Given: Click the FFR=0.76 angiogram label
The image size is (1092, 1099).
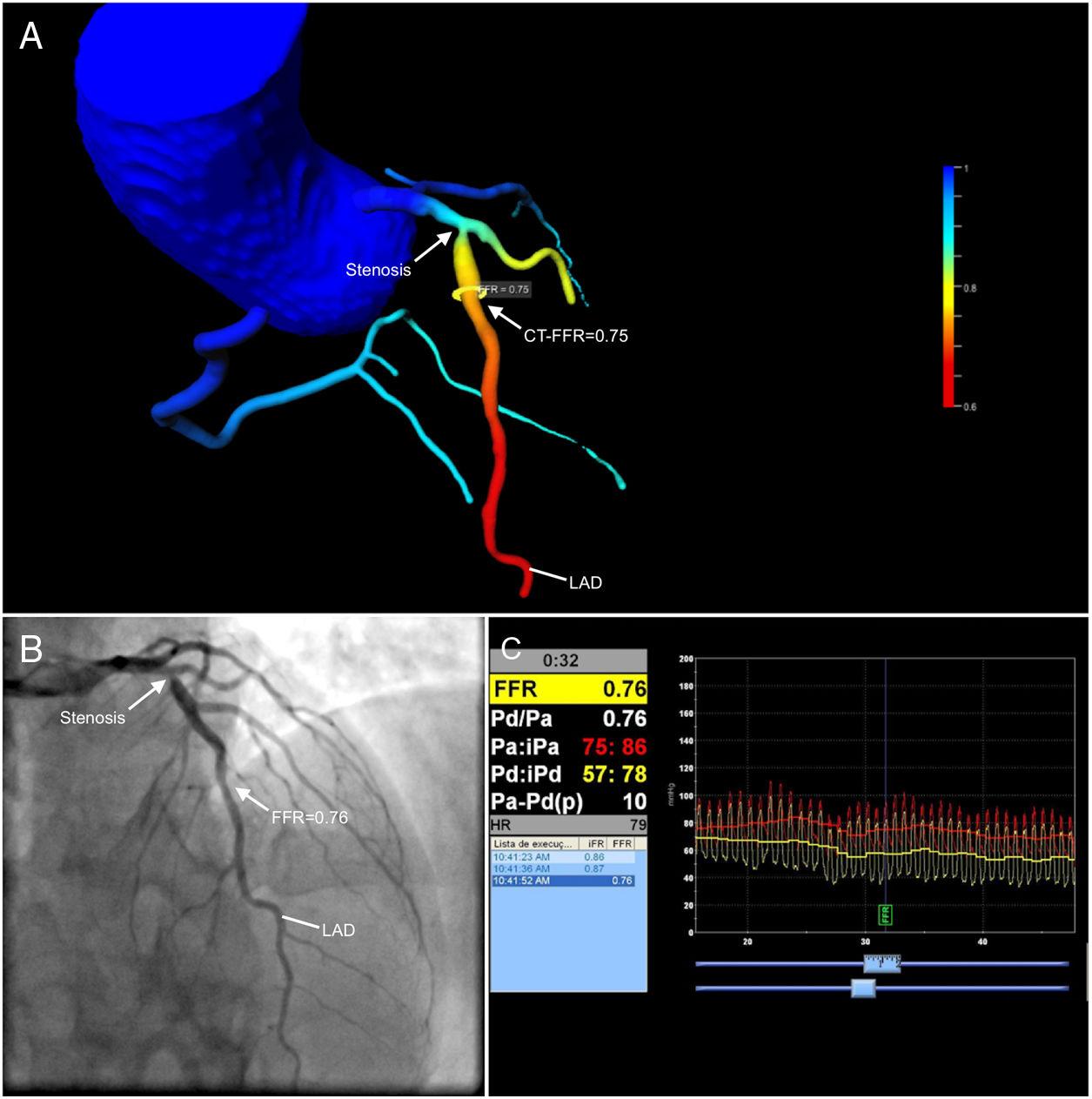Looking at the screenshot, I should [x=307, y=817].
